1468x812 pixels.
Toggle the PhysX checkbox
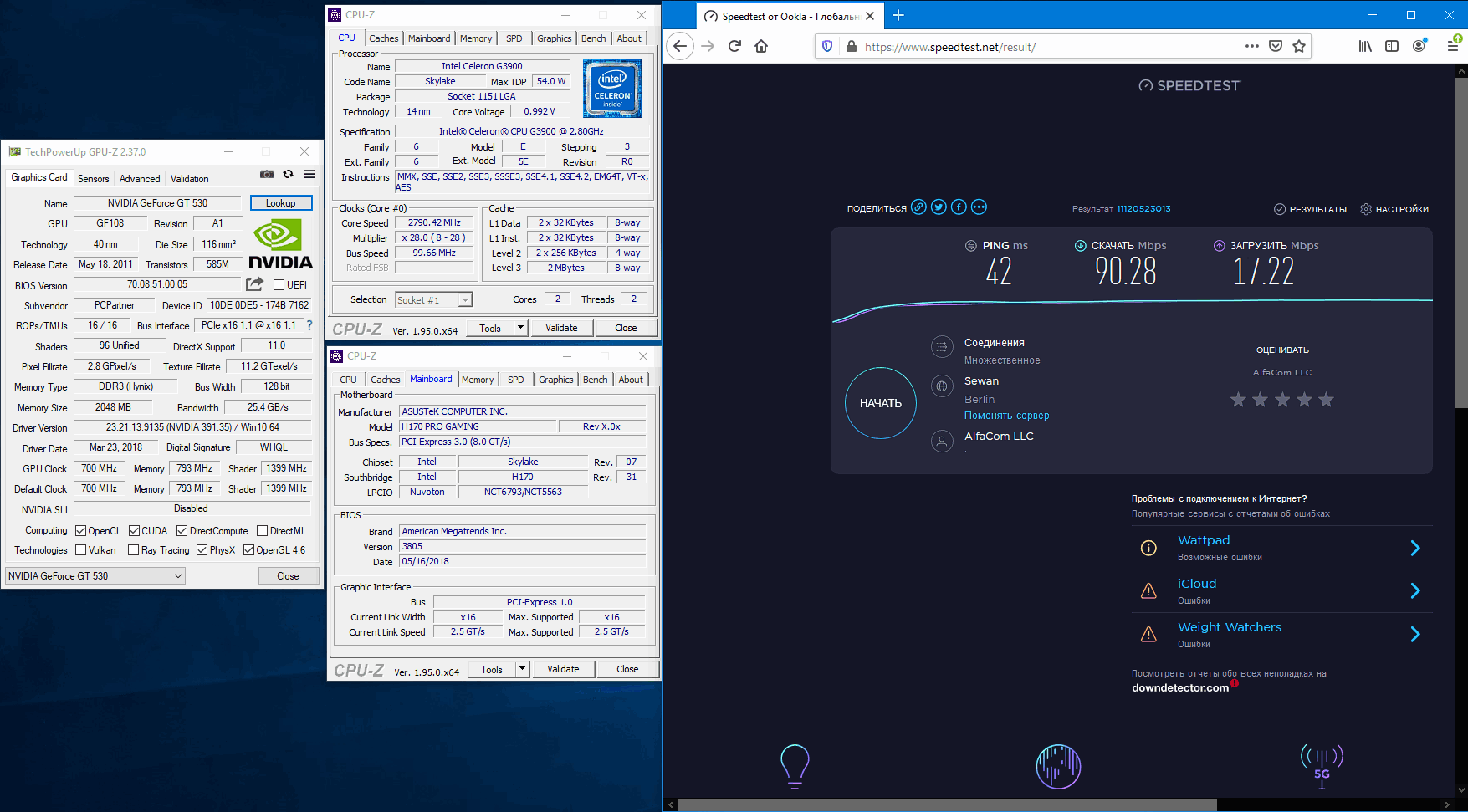pyautogui.click(x=202, y=550)
